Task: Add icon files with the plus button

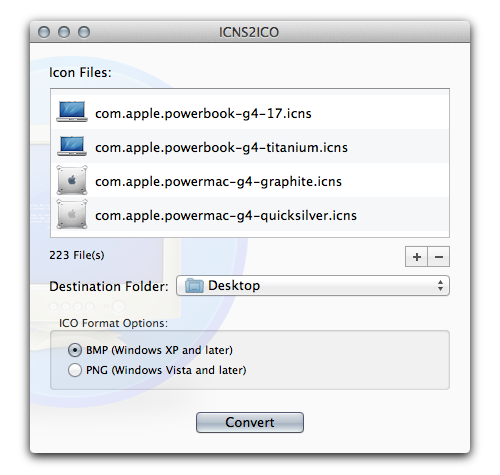Action: (x=416, y=257)
